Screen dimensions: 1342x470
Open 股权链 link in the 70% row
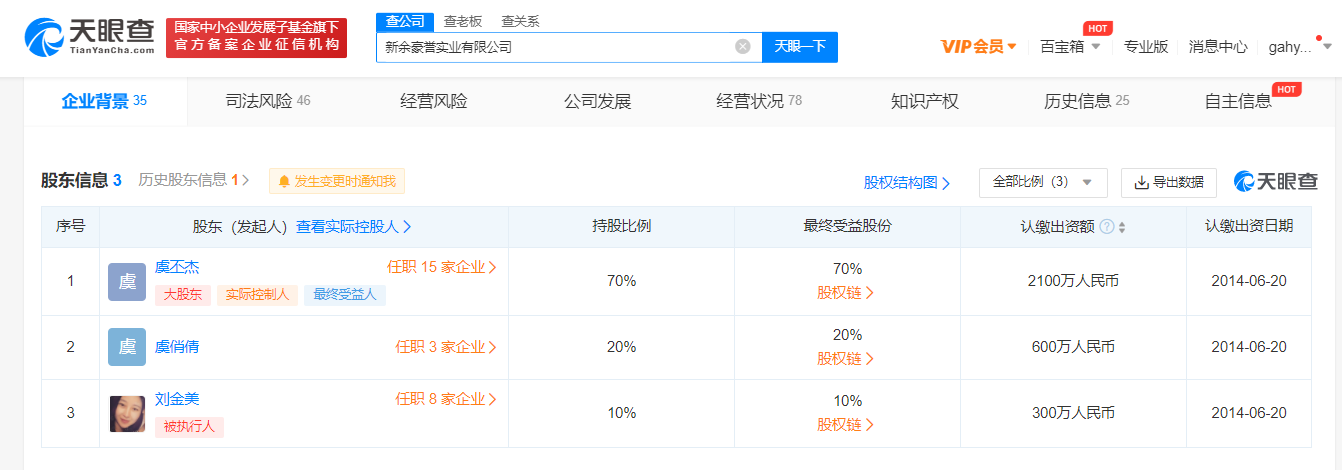(x=846, y=292)
